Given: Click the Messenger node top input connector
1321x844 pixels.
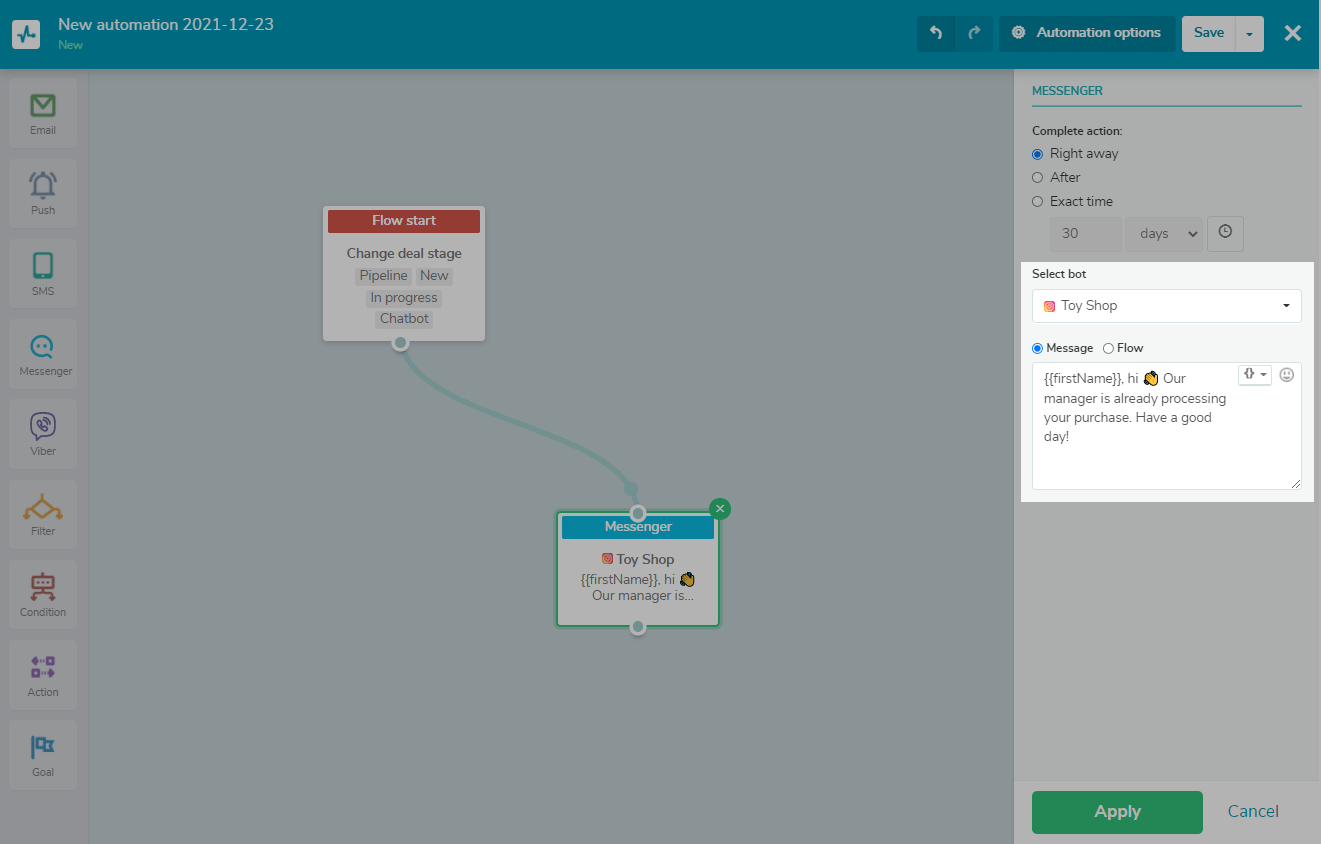Looking at the screenshot, I should pos(638,513).
